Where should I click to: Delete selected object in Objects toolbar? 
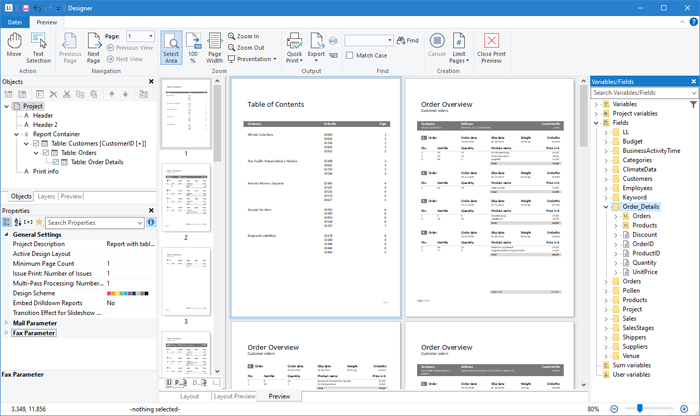(x=53, y=94)
